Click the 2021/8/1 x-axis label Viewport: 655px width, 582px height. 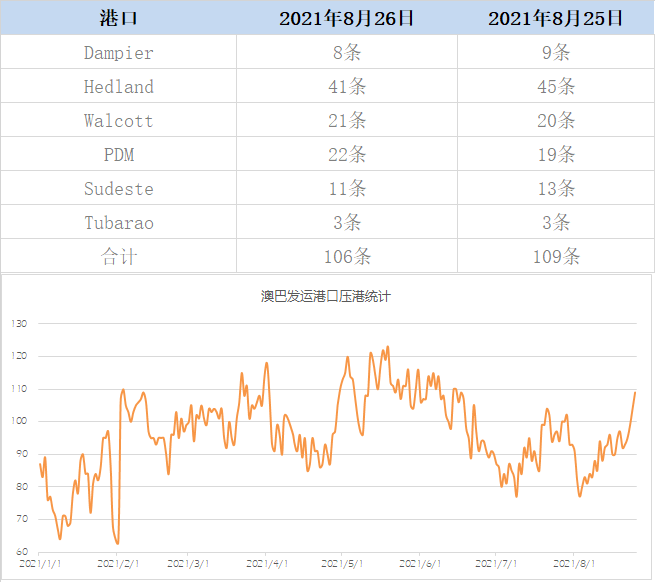574,564
